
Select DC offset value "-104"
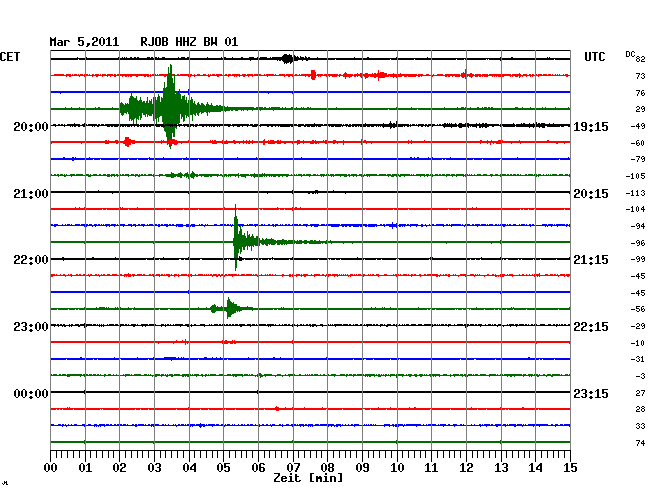click(635, 209)
